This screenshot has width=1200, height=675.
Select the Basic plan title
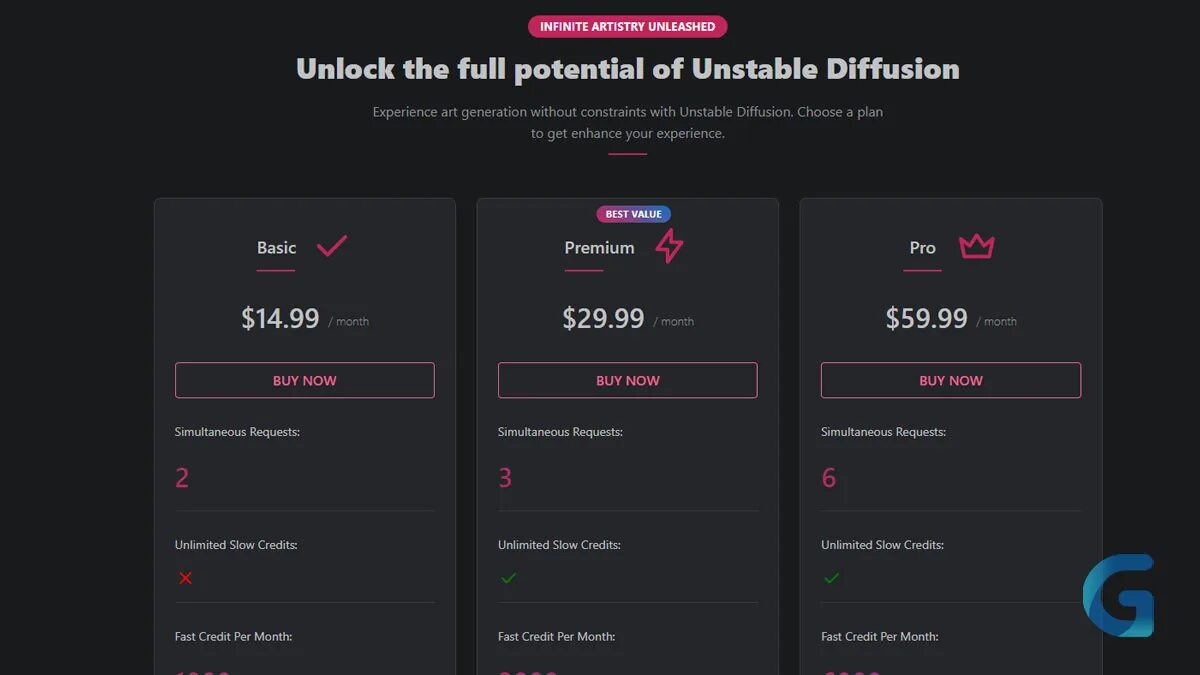tap(277, 248)
